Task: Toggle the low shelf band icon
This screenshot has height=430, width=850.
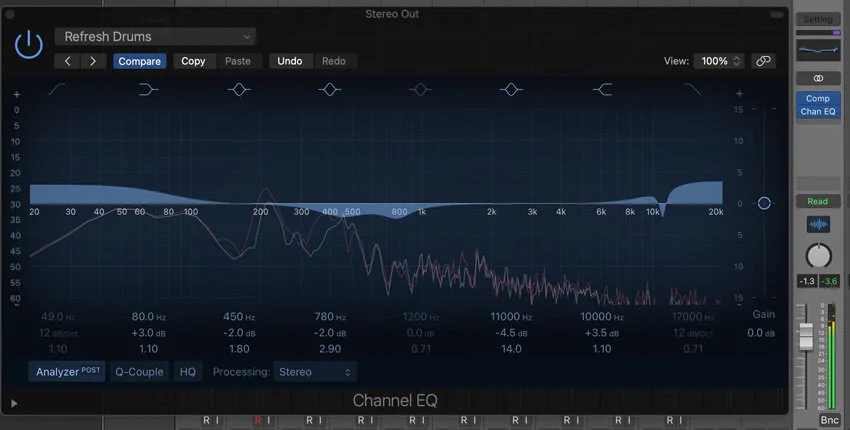Action: click(x=148, y=89)
